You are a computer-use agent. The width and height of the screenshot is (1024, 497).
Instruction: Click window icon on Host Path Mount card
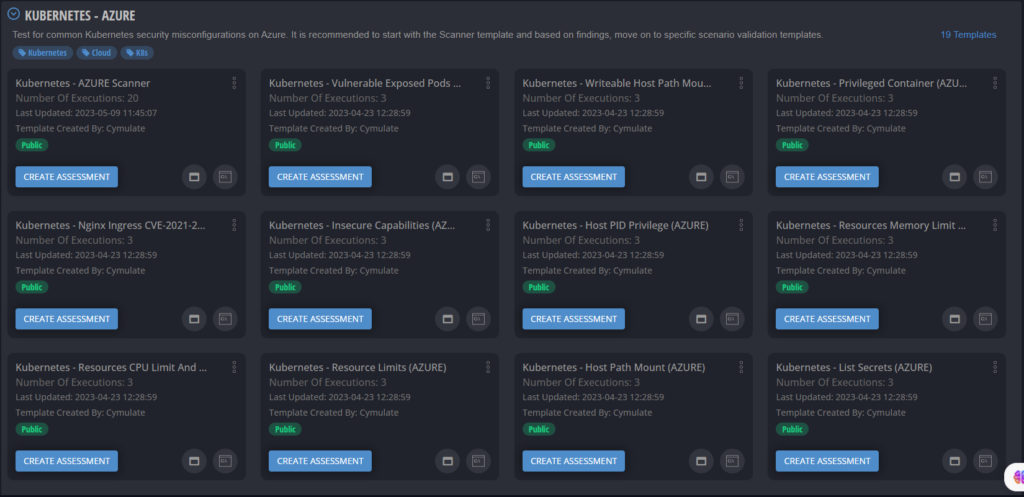(701, 461)
